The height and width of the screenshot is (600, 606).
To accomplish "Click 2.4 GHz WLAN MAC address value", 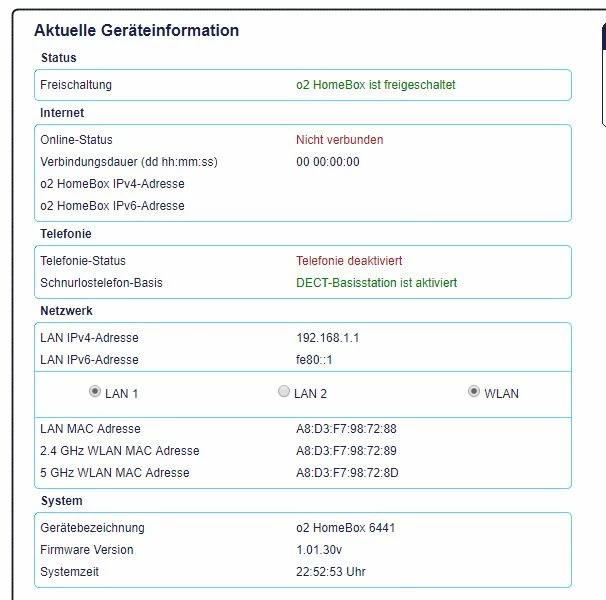I will click(x=346, y=451).
